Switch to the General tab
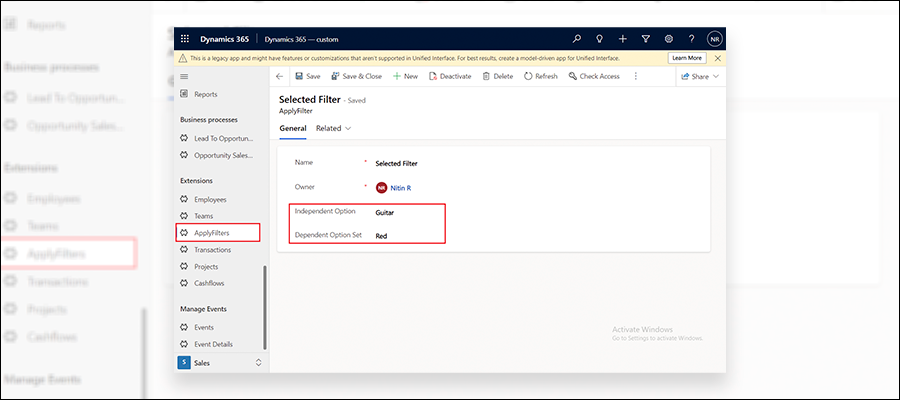 click(293, 129)
